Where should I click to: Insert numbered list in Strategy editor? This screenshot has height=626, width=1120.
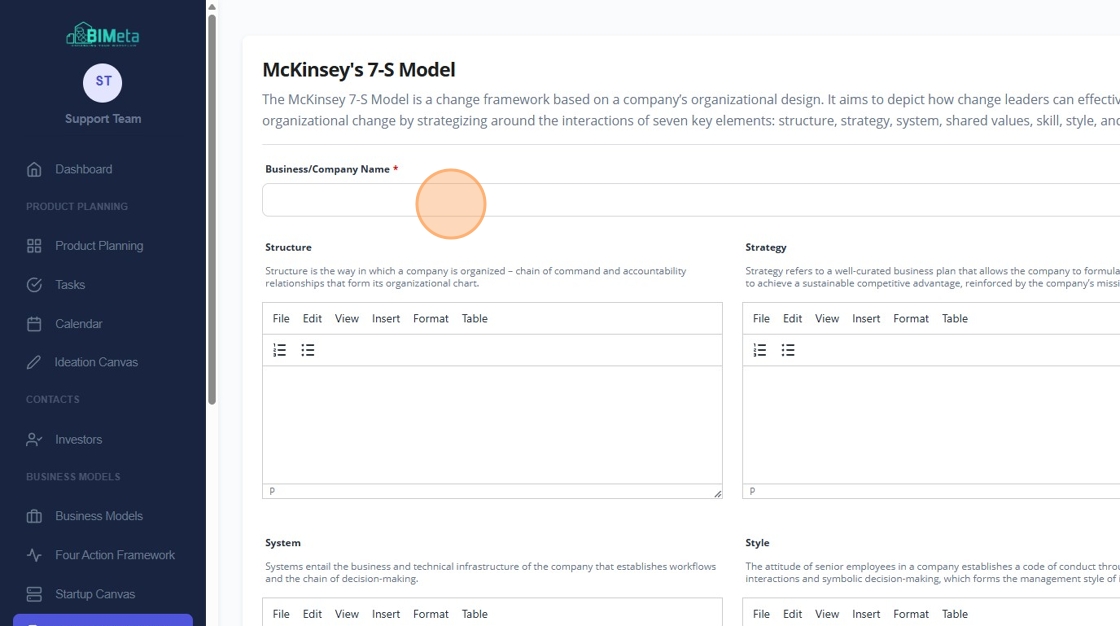760,350
